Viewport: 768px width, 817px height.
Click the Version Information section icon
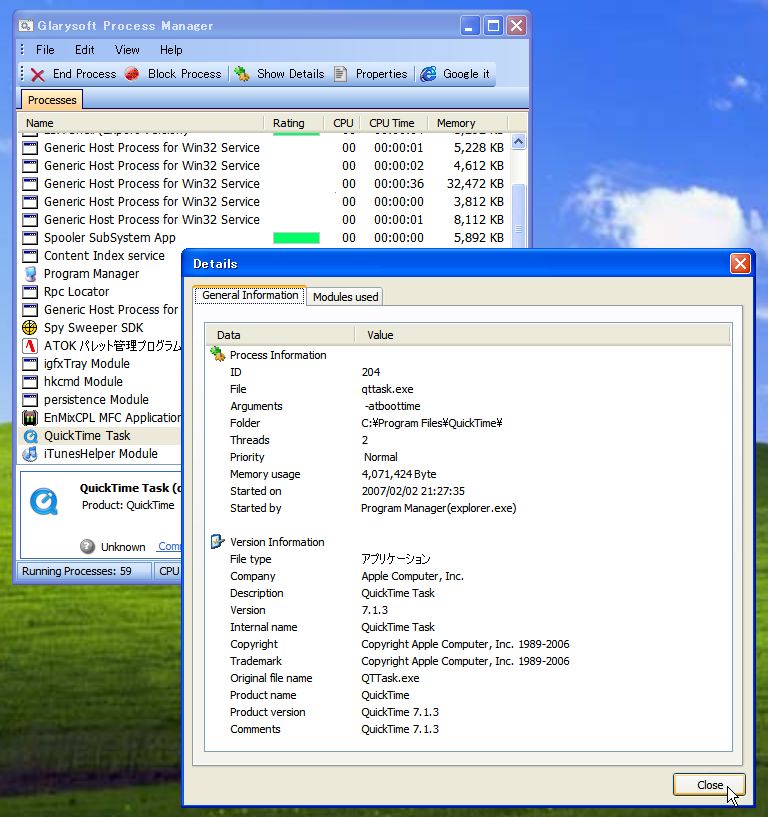[217, 541]
